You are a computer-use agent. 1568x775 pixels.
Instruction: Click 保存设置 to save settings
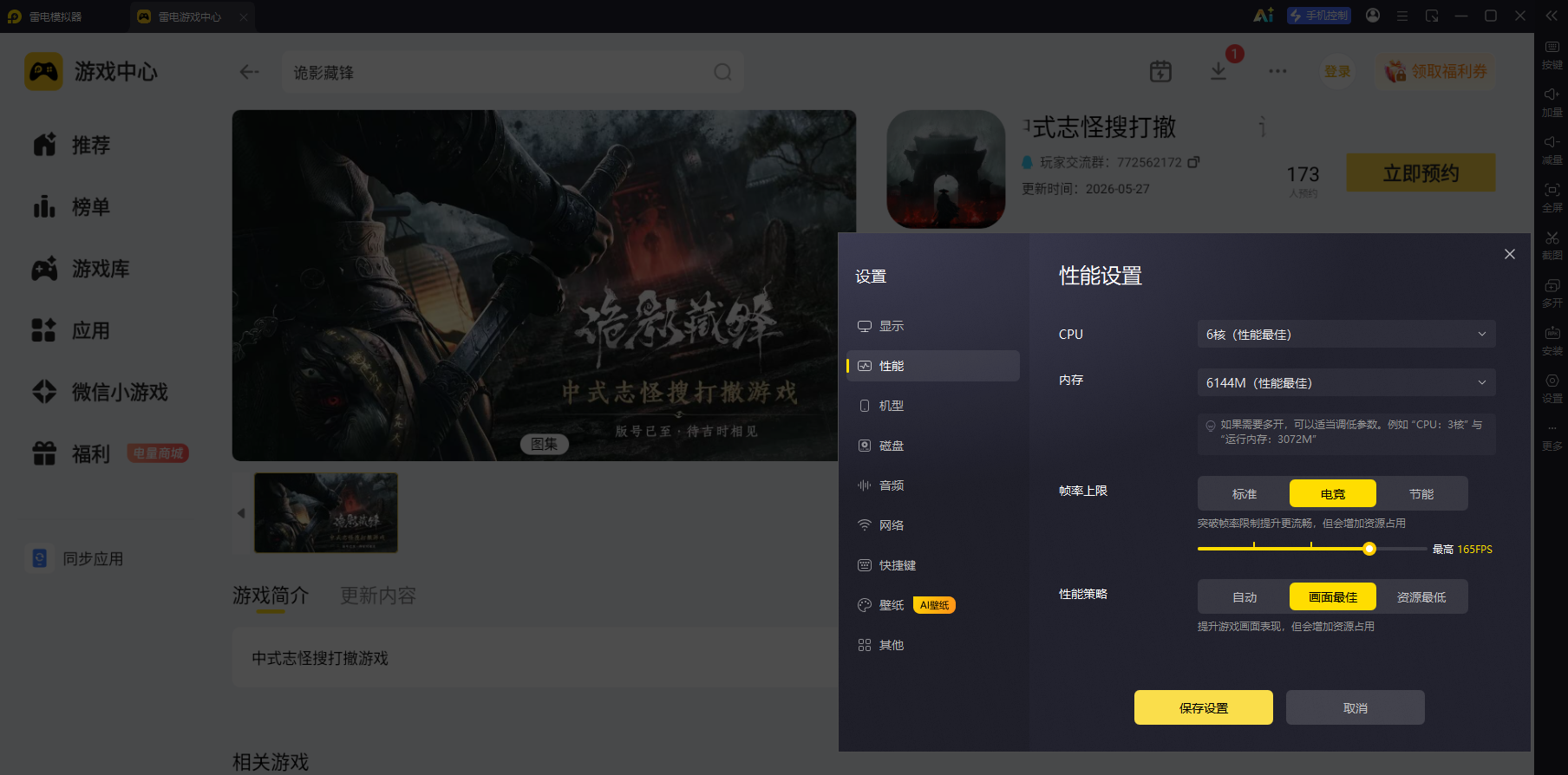coord(1204,707)
